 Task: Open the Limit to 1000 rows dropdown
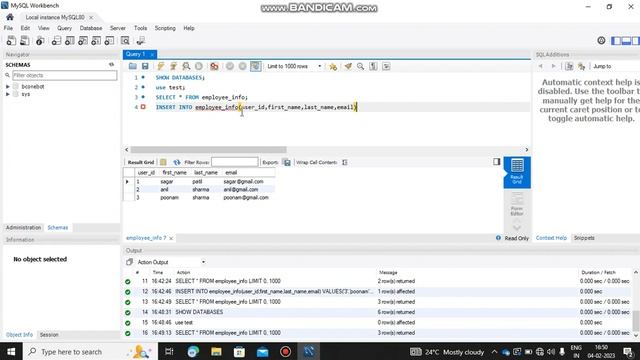tap(294, 66)
